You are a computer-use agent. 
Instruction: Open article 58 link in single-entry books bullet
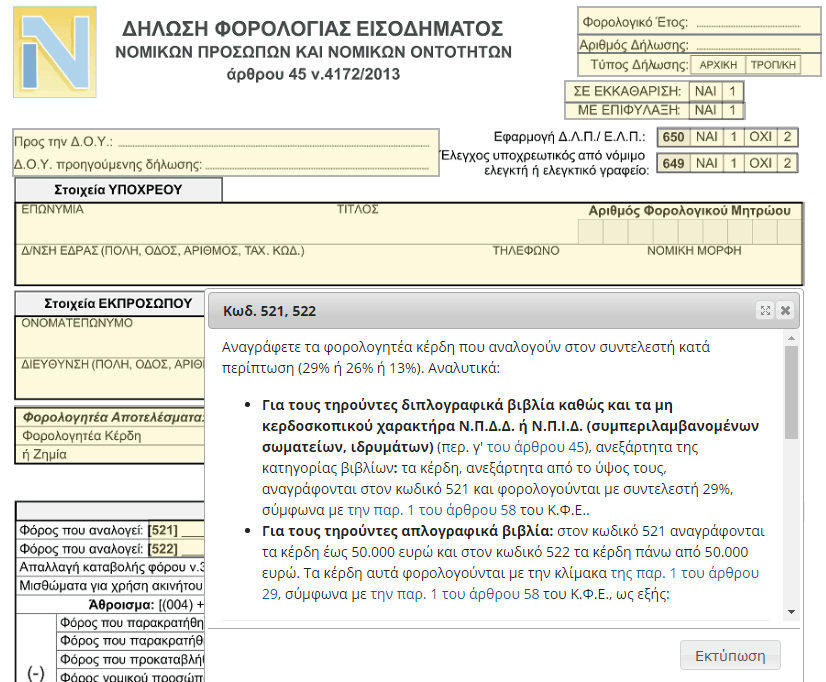[455, 595]
